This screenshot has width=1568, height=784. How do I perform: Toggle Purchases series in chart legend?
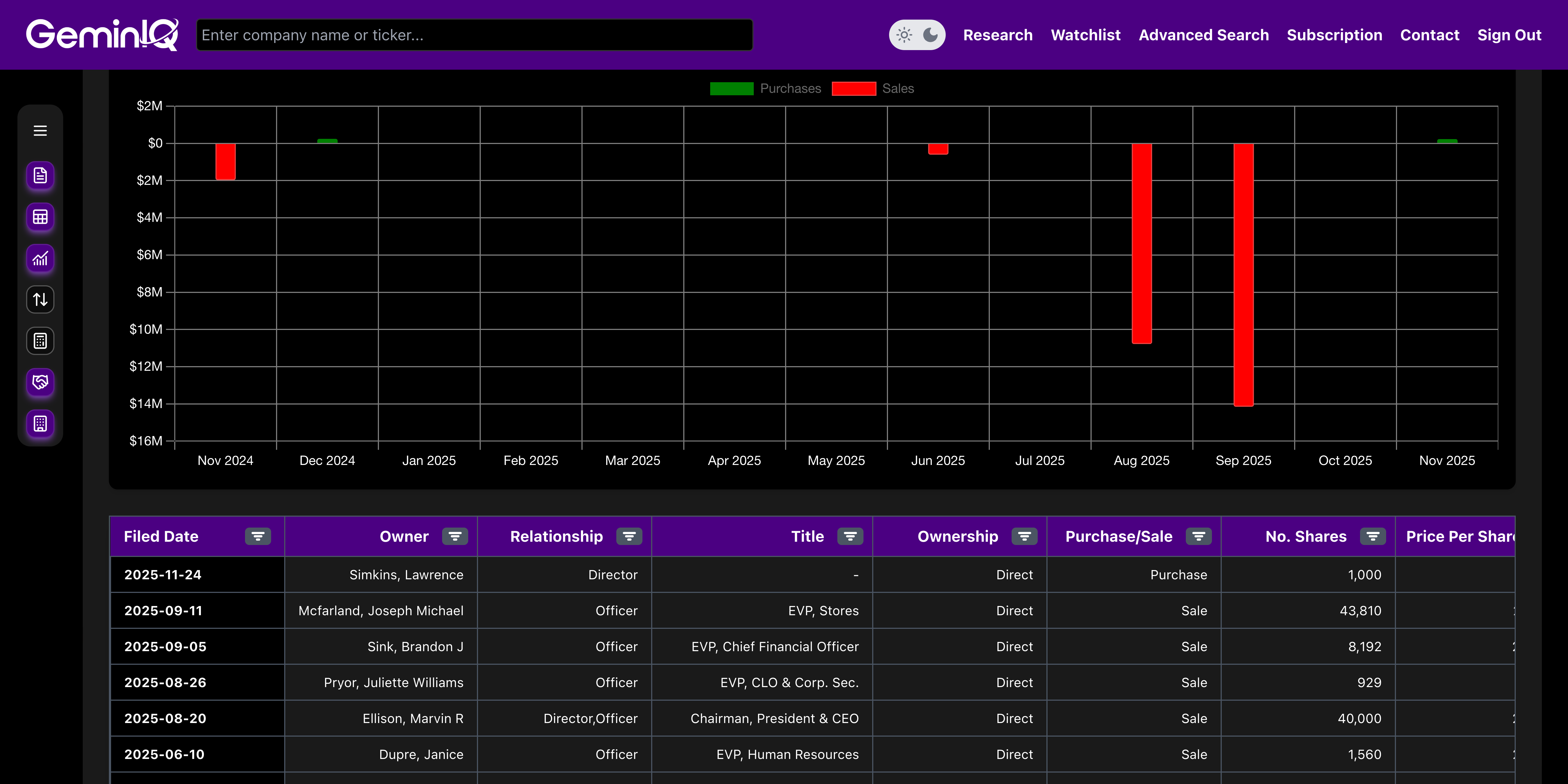click(765, 89)
